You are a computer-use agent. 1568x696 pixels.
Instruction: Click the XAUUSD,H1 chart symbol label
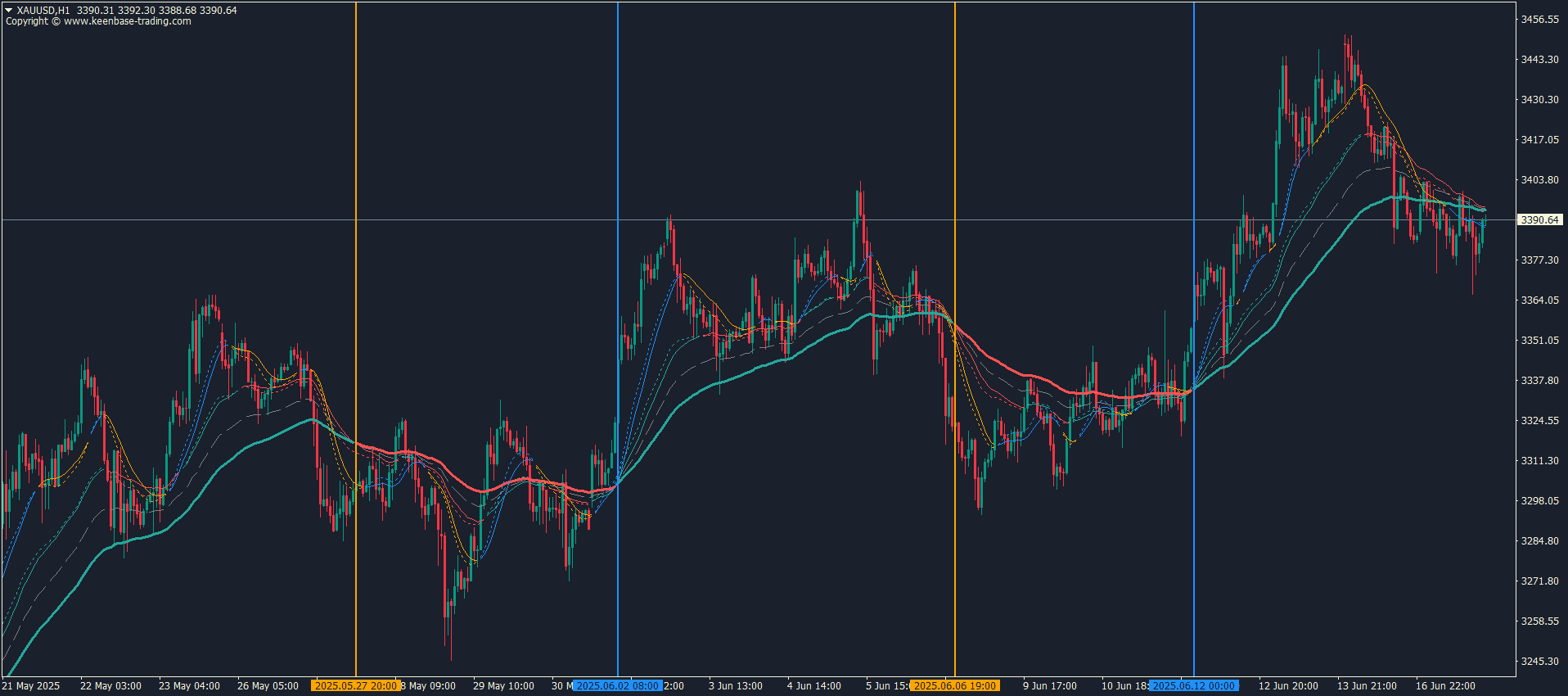43,11
